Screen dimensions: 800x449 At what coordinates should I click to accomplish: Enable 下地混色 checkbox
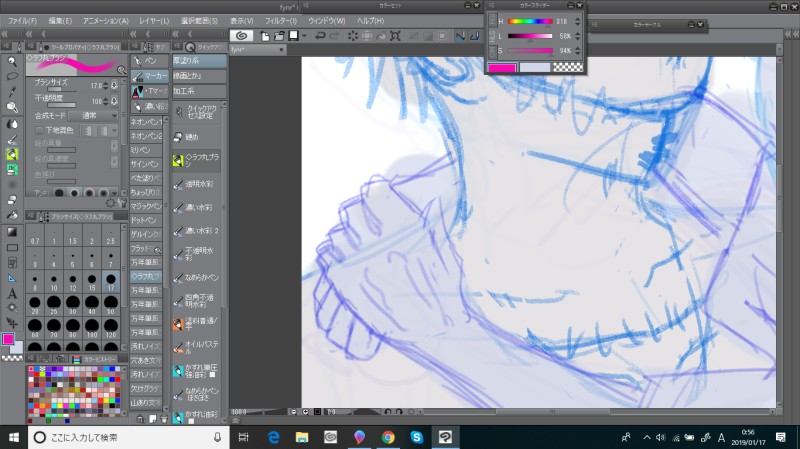[x=39, y=131]
